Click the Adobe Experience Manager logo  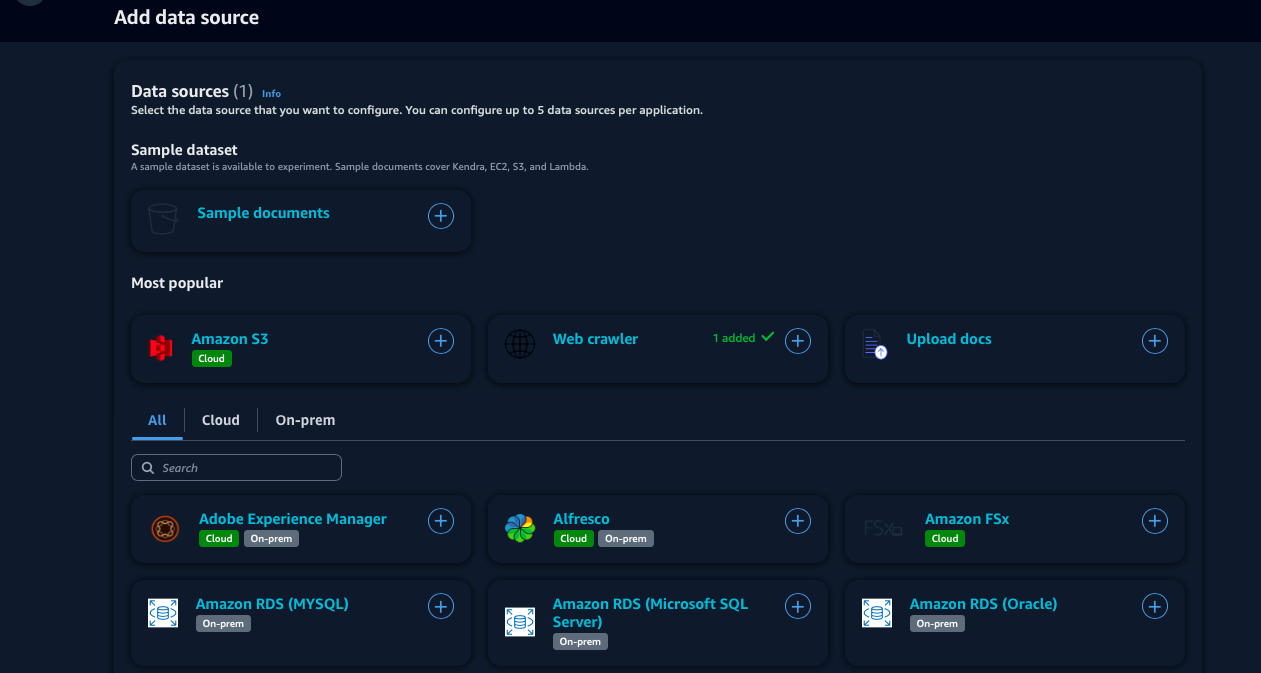(164, 528)
